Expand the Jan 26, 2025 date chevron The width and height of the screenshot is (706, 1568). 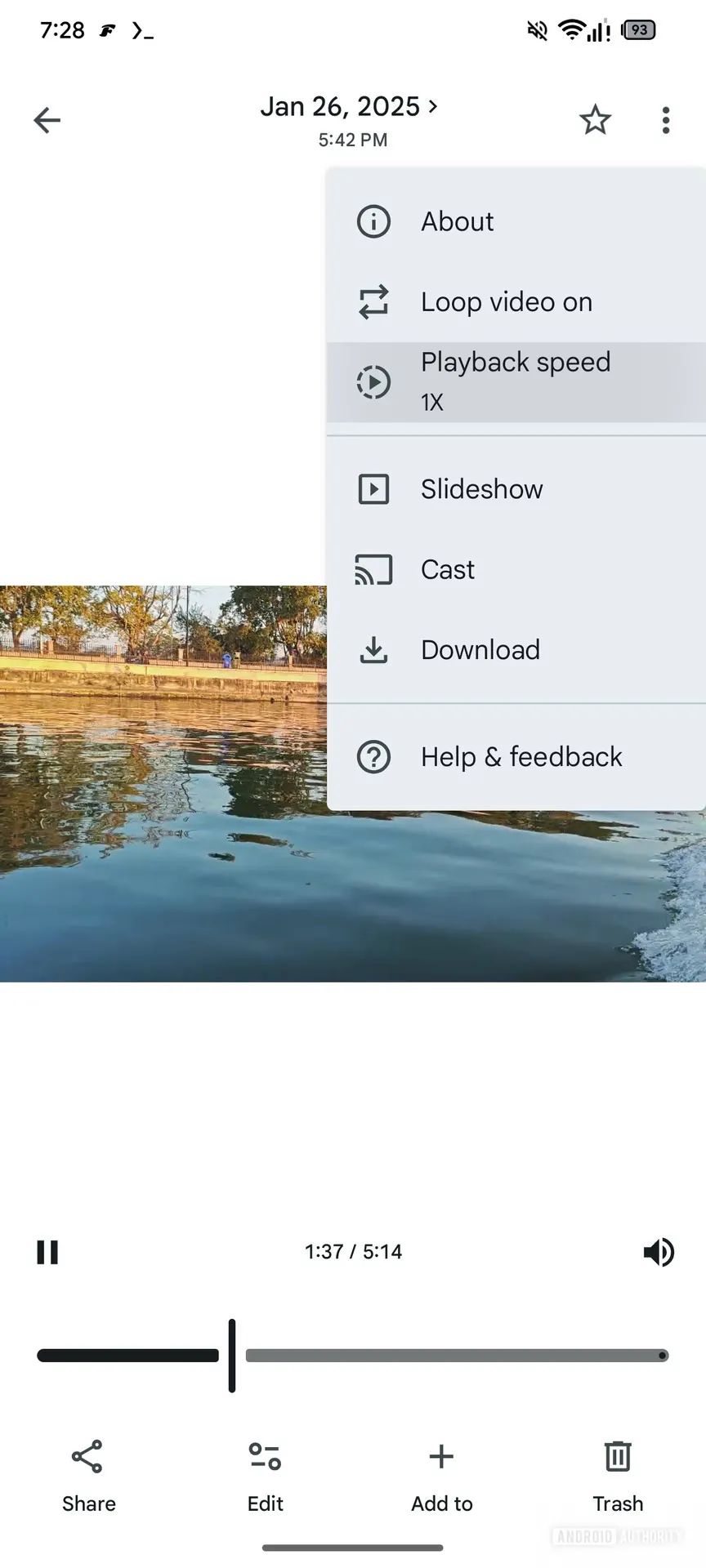433,106
